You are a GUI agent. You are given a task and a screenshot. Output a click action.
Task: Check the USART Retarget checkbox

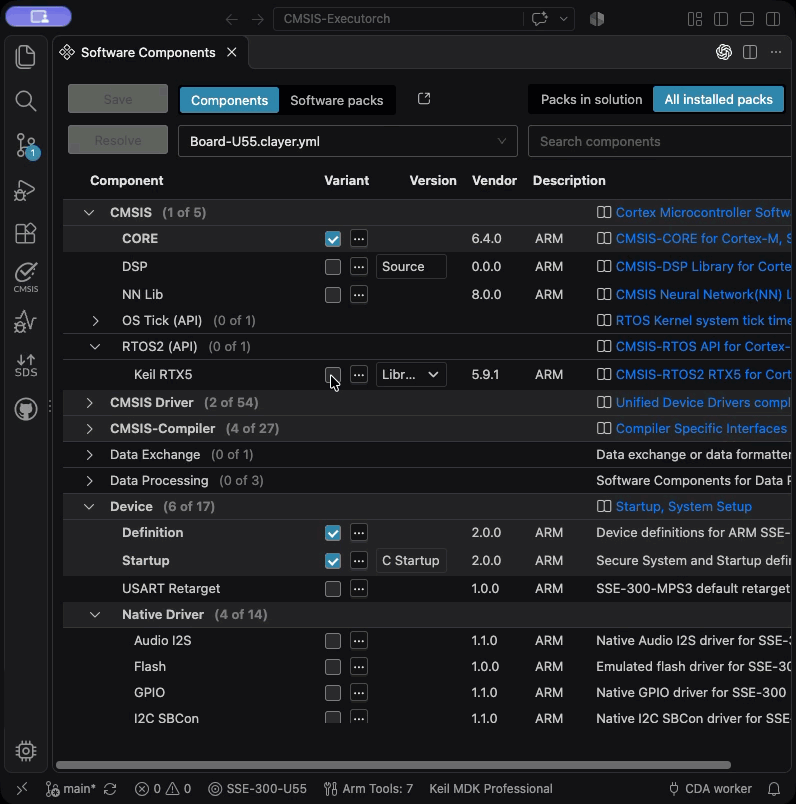pyautogui.click(x=333, y=589)
